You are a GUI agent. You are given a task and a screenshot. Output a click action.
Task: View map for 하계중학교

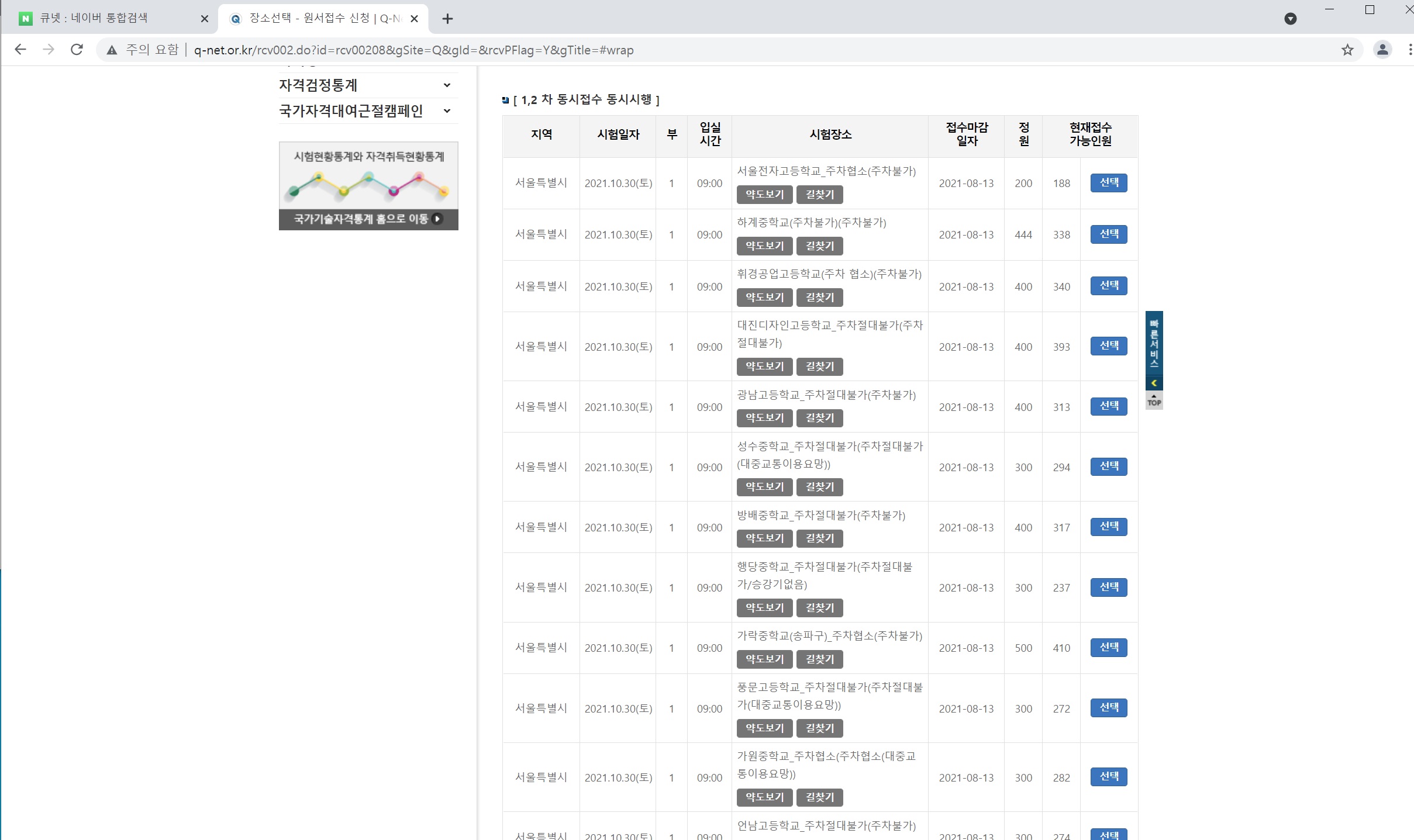pos(764,246)
